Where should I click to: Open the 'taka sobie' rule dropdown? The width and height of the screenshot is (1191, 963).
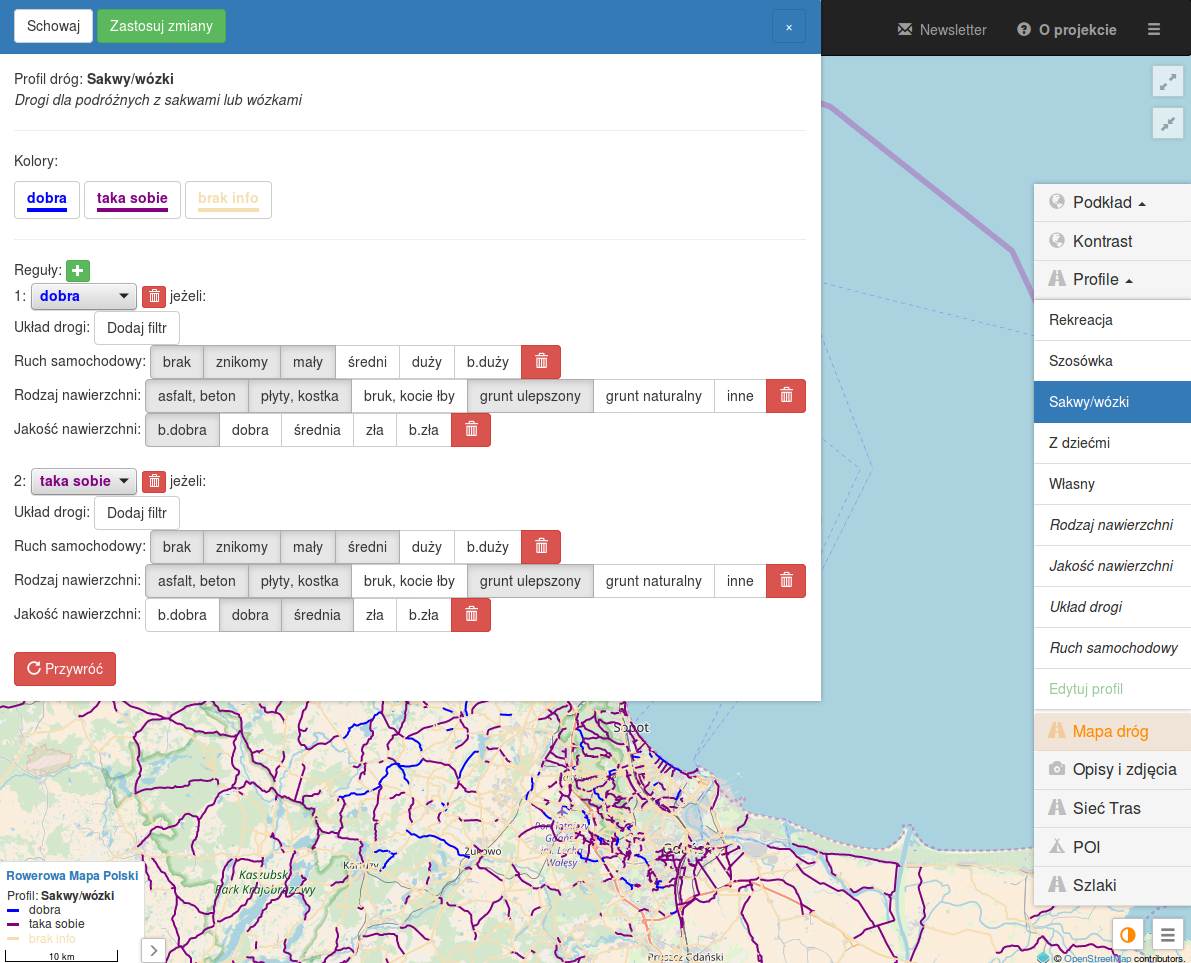coord(84,481)
